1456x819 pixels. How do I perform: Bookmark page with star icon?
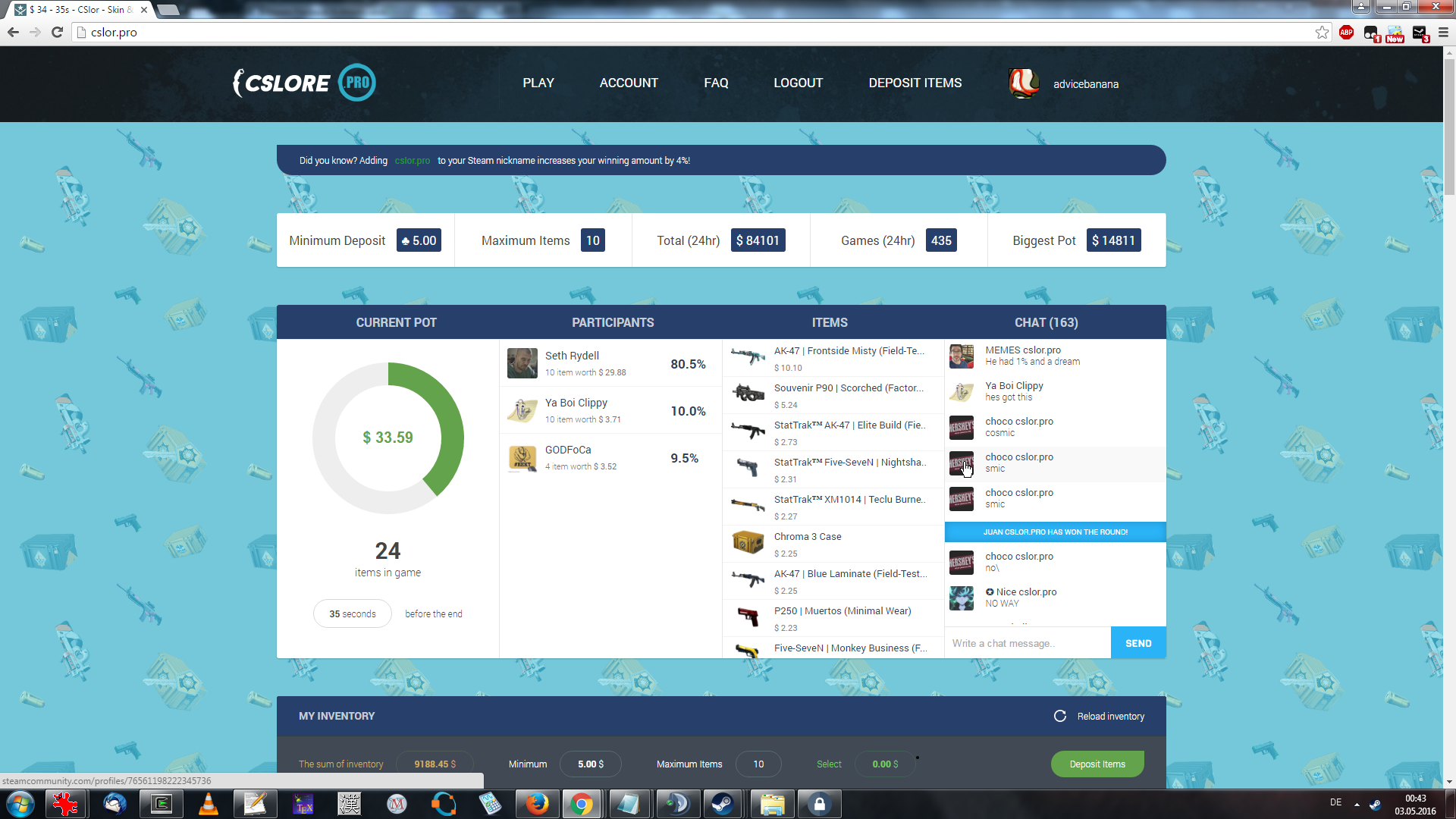[1322, 32]
